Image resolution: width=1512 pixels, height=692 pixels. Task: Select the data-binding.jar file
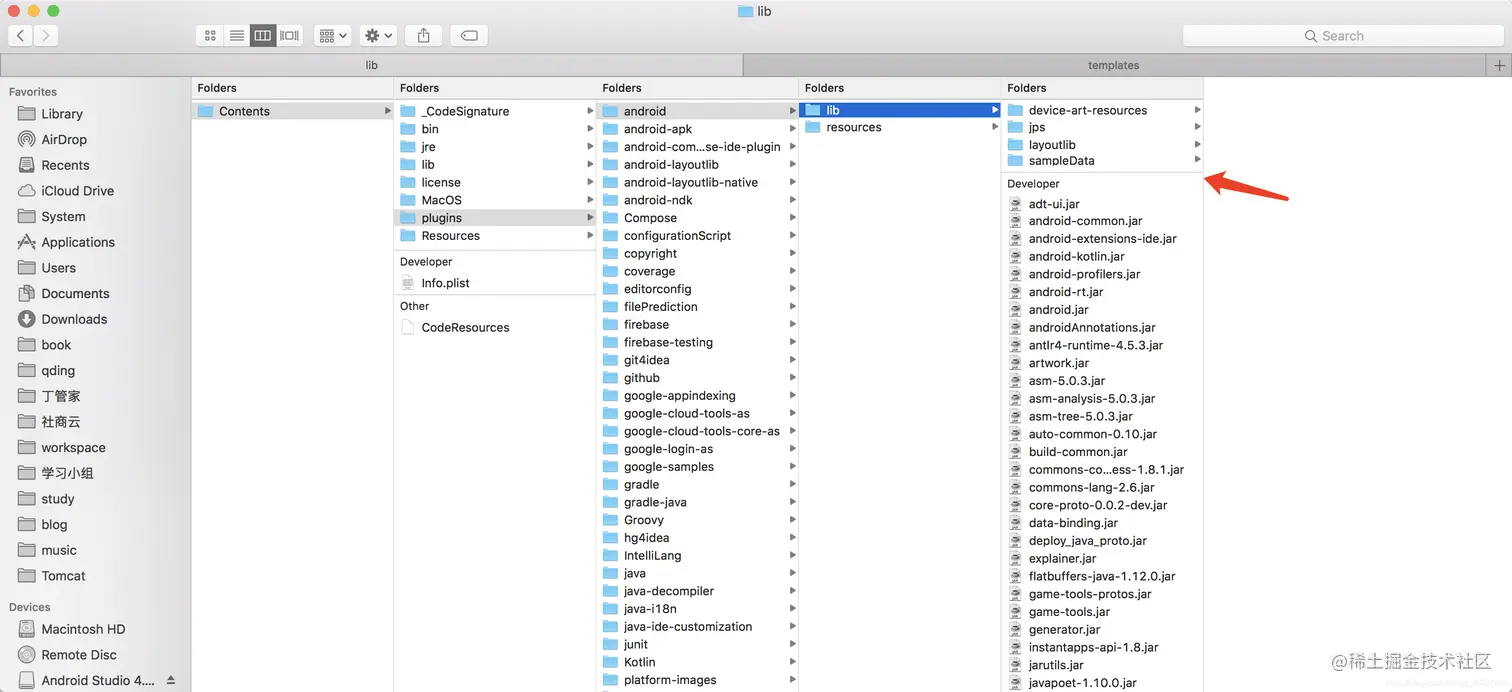point(1102,523)
